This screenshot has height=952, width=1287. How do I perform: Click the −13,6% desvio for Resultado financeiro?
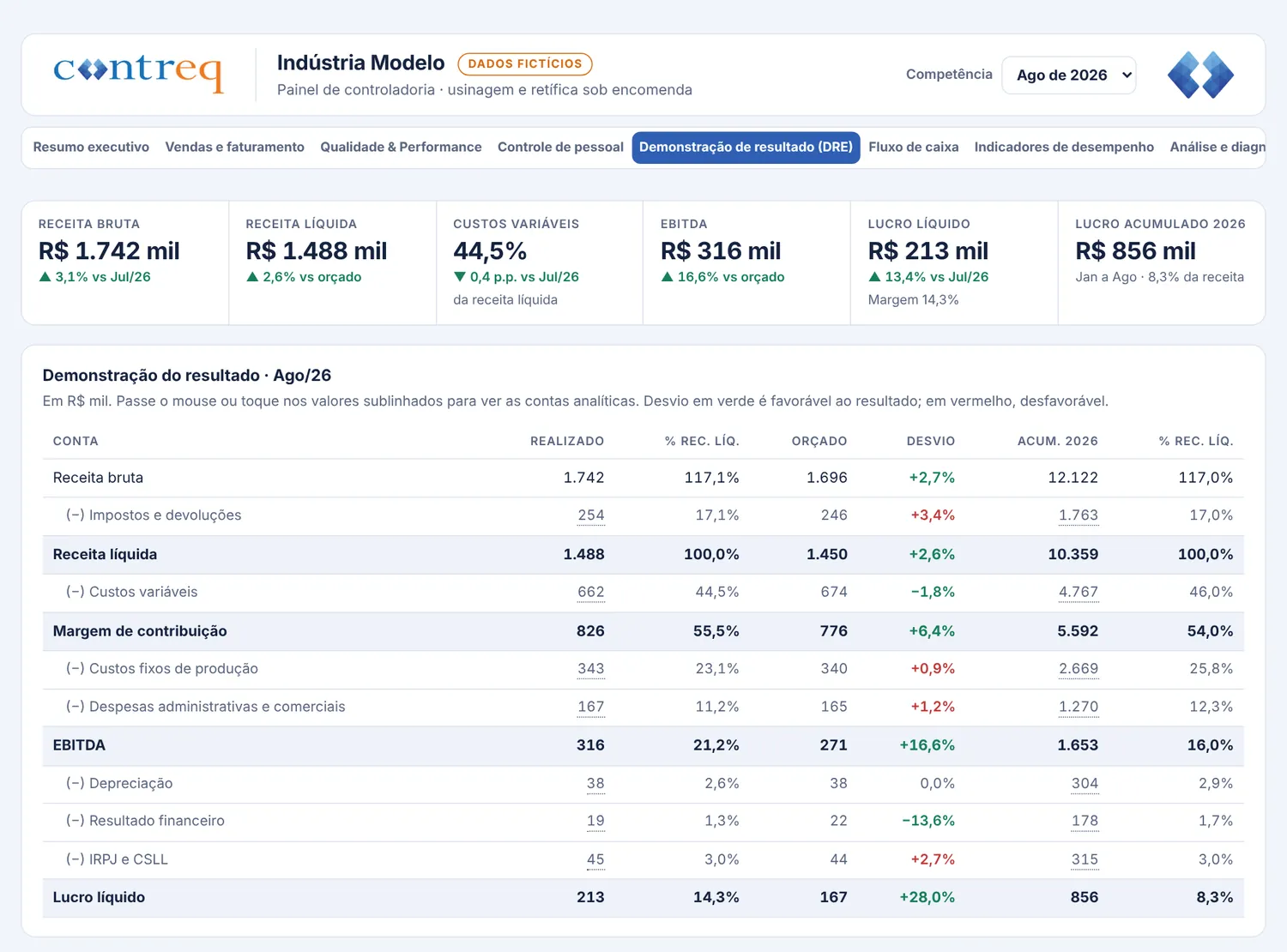(x=928, y=821)
